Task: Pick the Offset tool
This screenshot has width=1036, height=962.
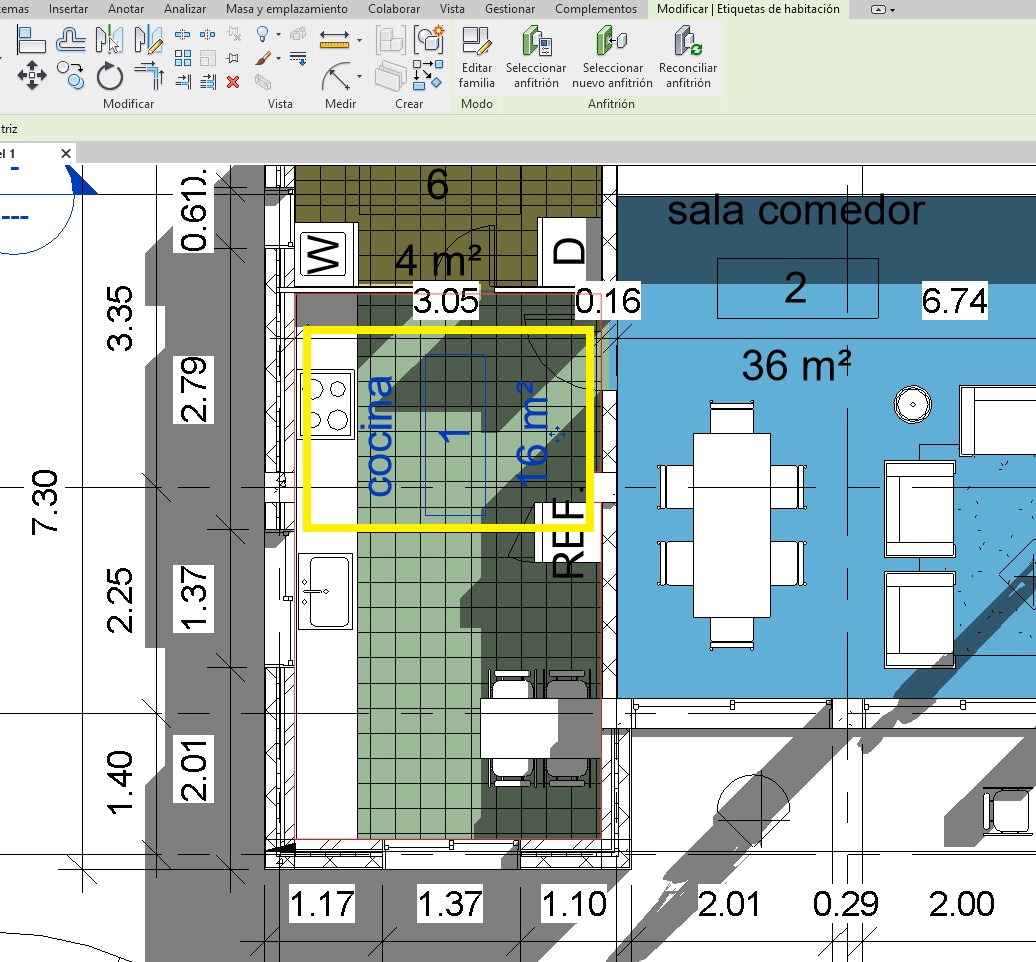Action: [x=71, y=40]
